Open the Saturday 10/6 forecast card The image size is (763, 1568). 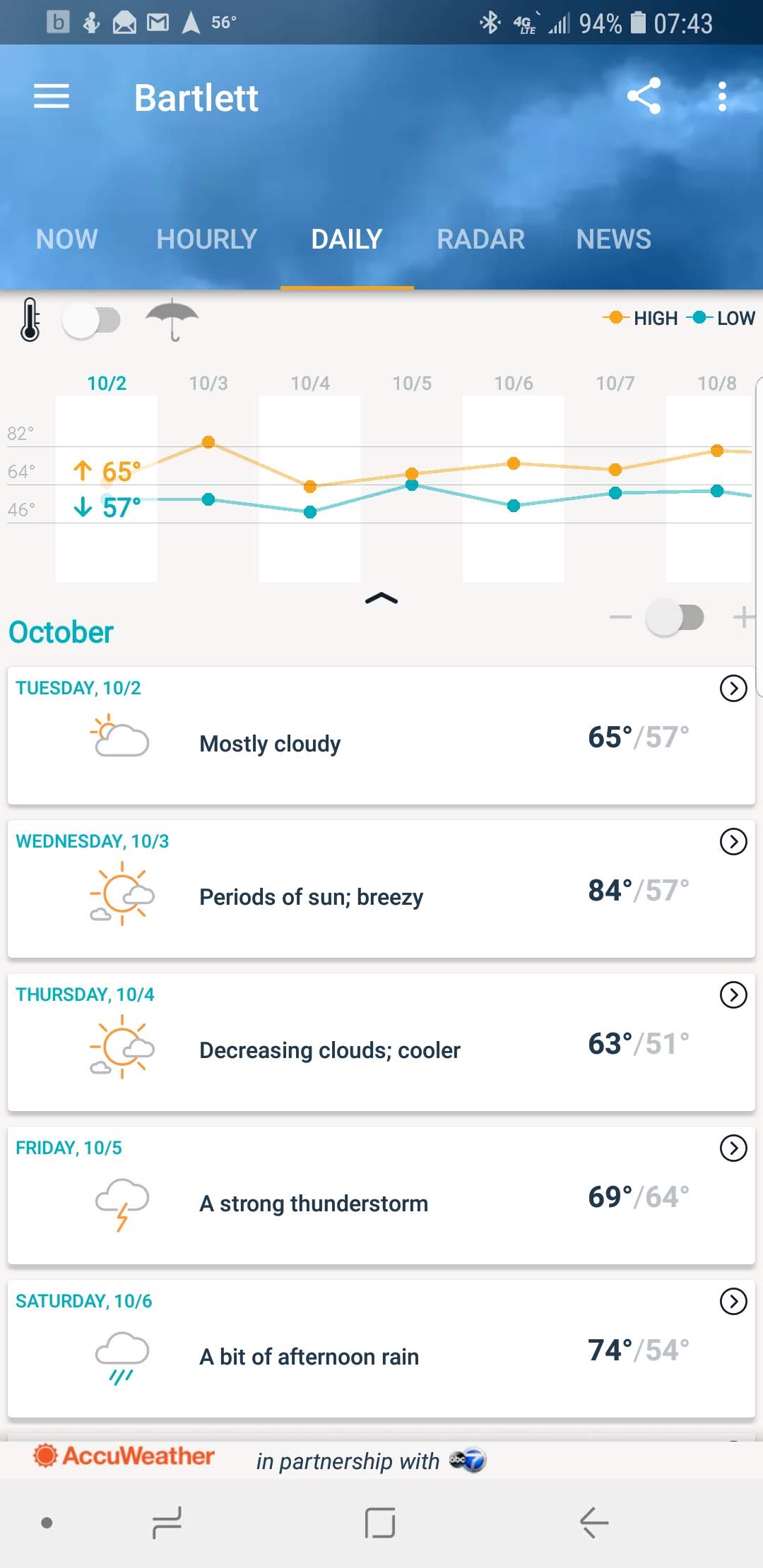[x=381, y=1348]
